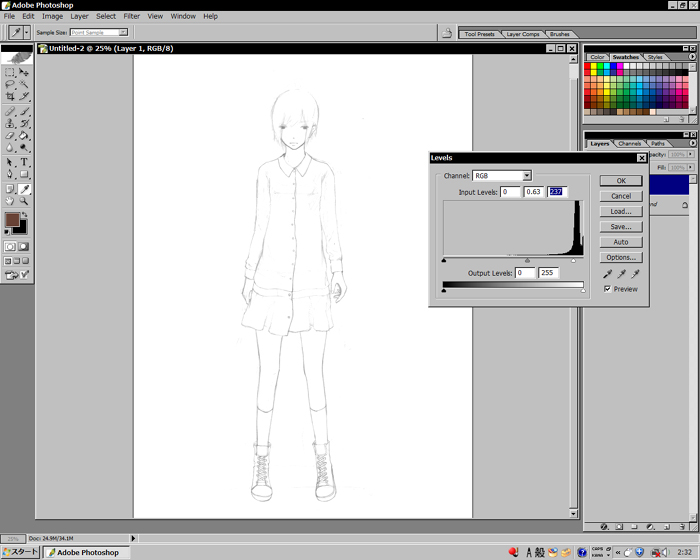
Task: Select the Crop tool
Action: [10, 97]
